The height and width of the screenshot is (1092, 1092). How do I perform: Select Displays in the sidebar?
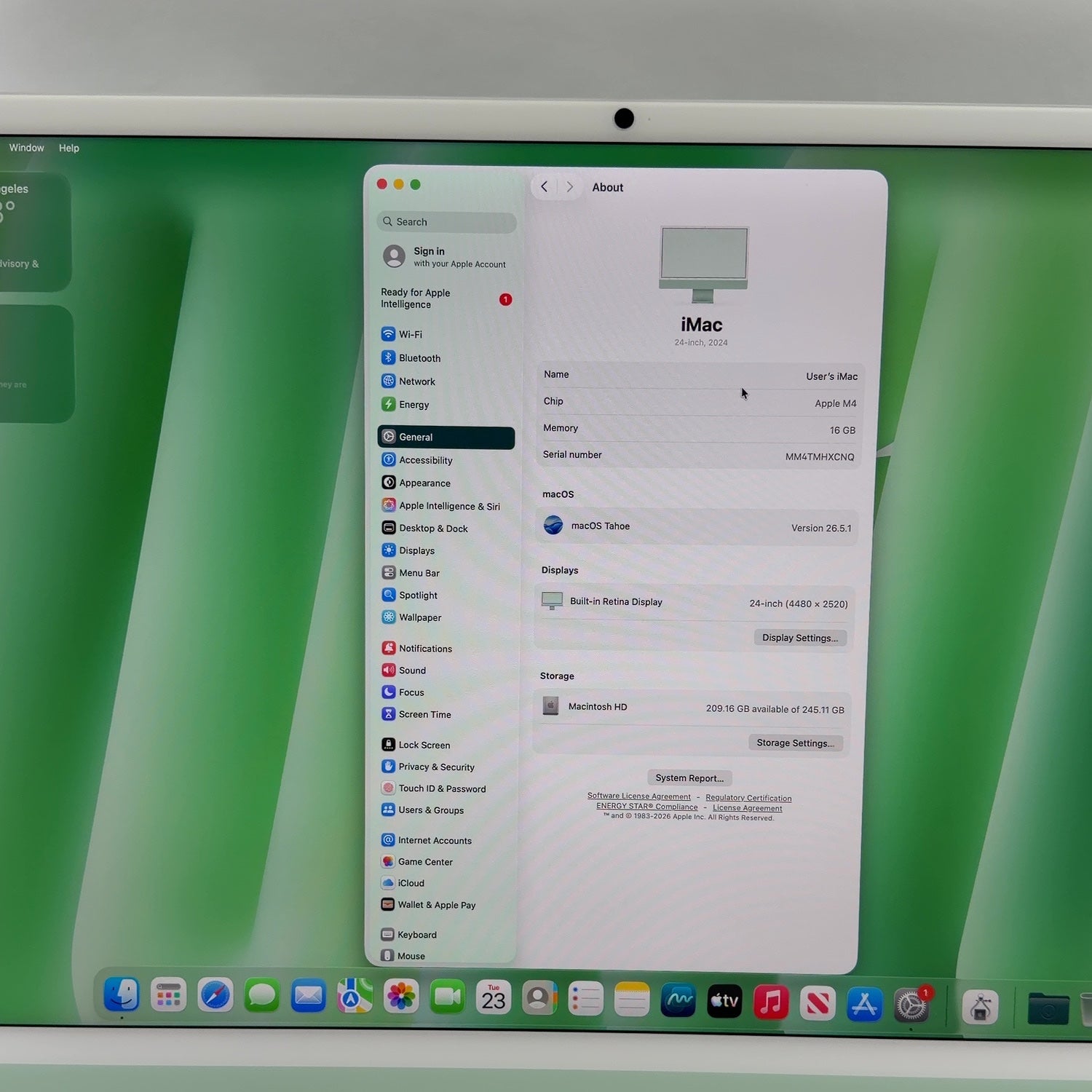[x=408, y=550]
